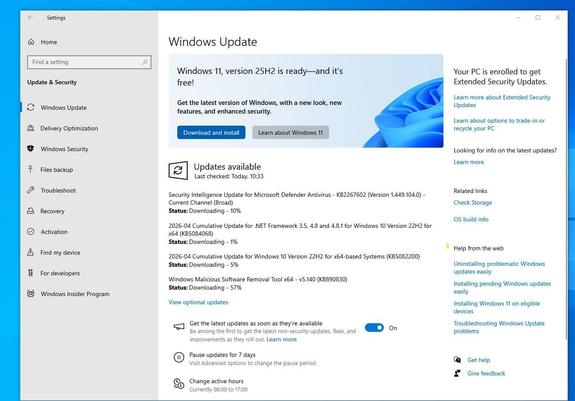
Task: Select Activation in the sidebar
Action: pos(54,232)
